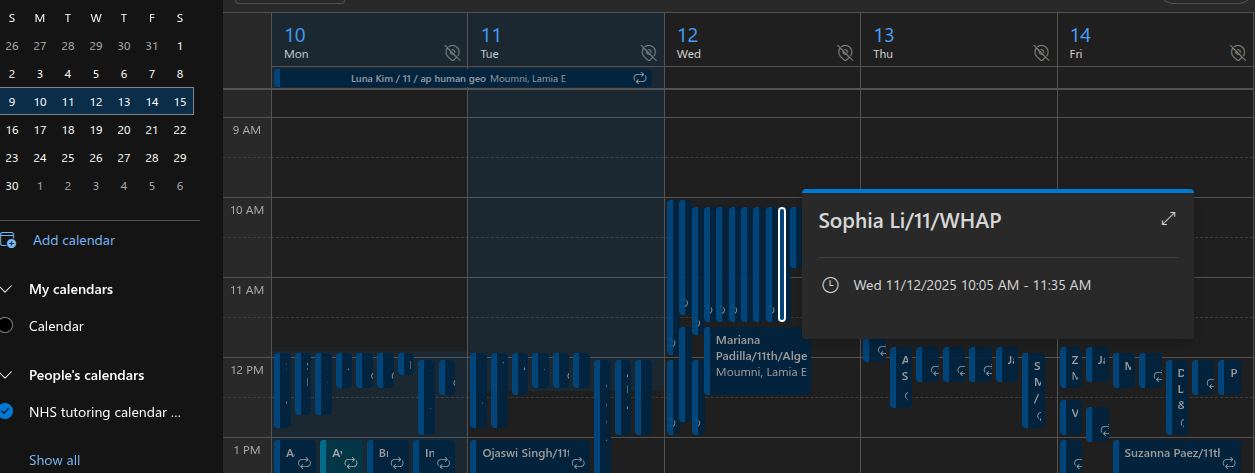This screenshot has width=1255, height=473.
Task: Enable the Calendar checkbox under My calendars
Action: [6, 325]
